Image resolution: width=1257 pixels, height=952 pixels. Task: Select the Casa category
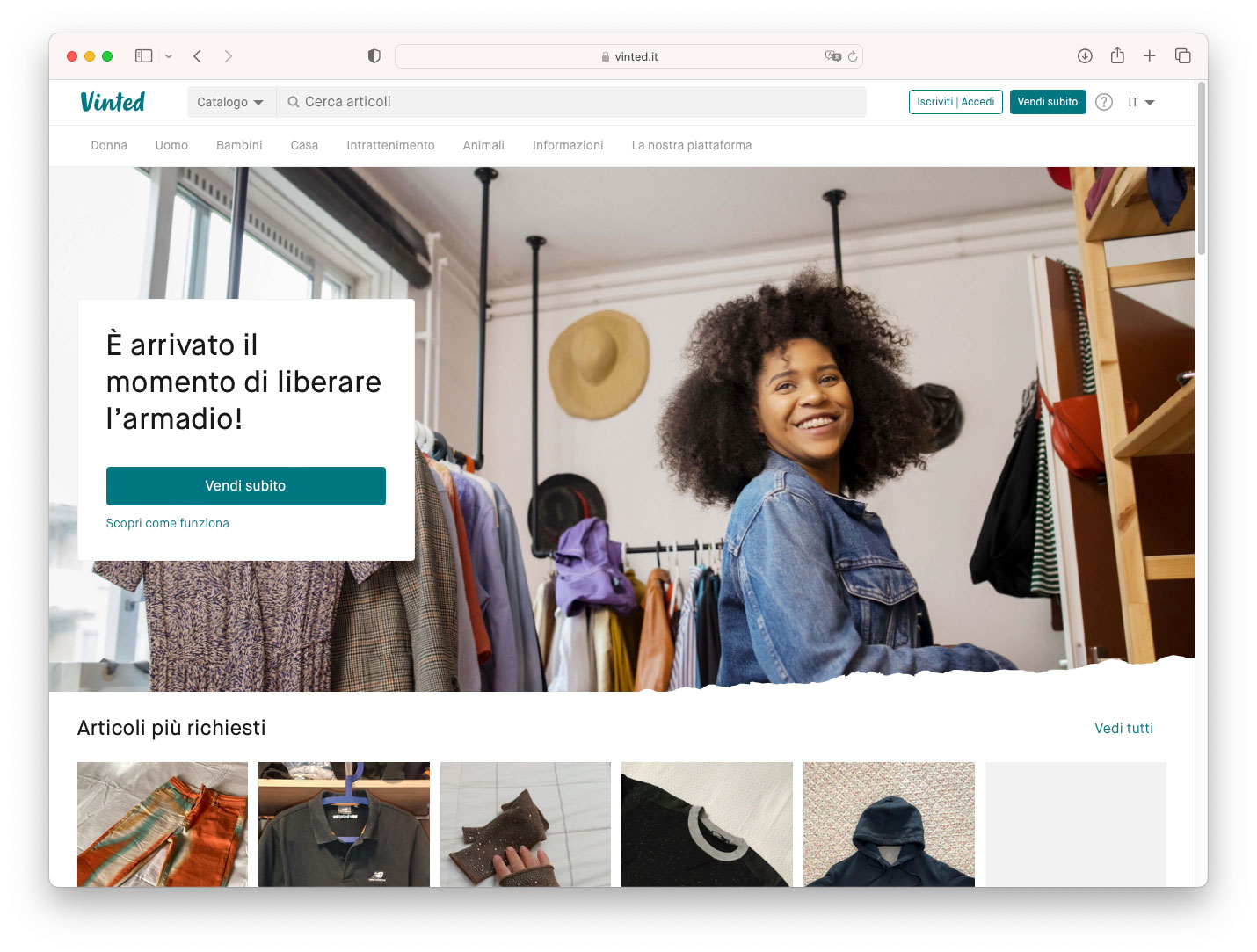[304, 145]
